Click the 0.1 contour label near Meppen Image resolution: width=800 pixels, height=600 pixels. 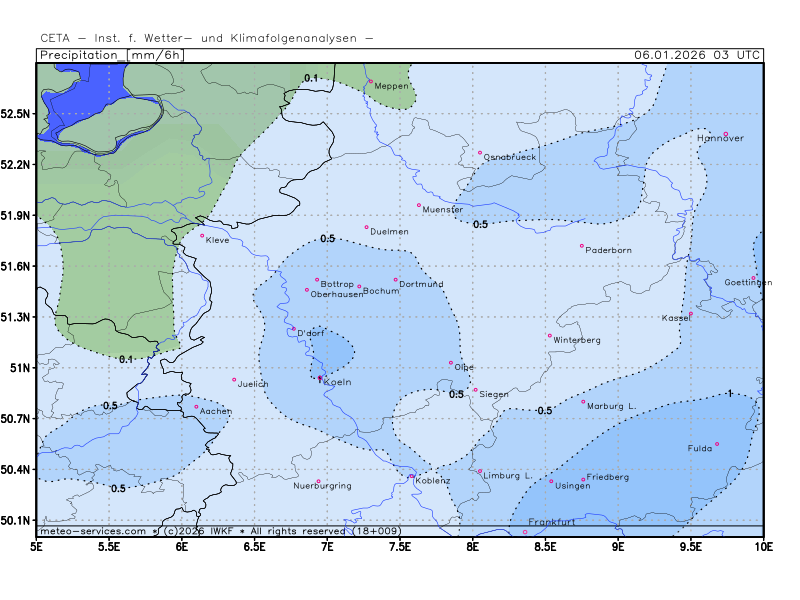(x=311, y=78)
